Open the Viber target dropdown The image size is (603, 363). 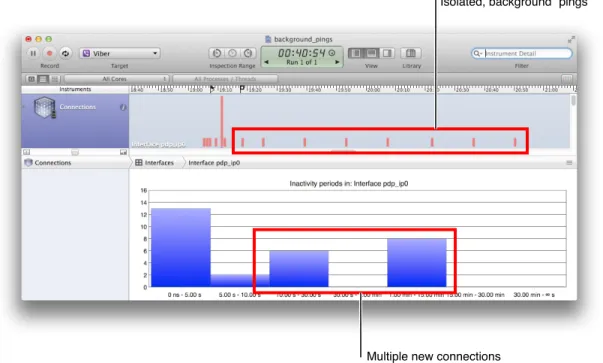coord(120,53)
